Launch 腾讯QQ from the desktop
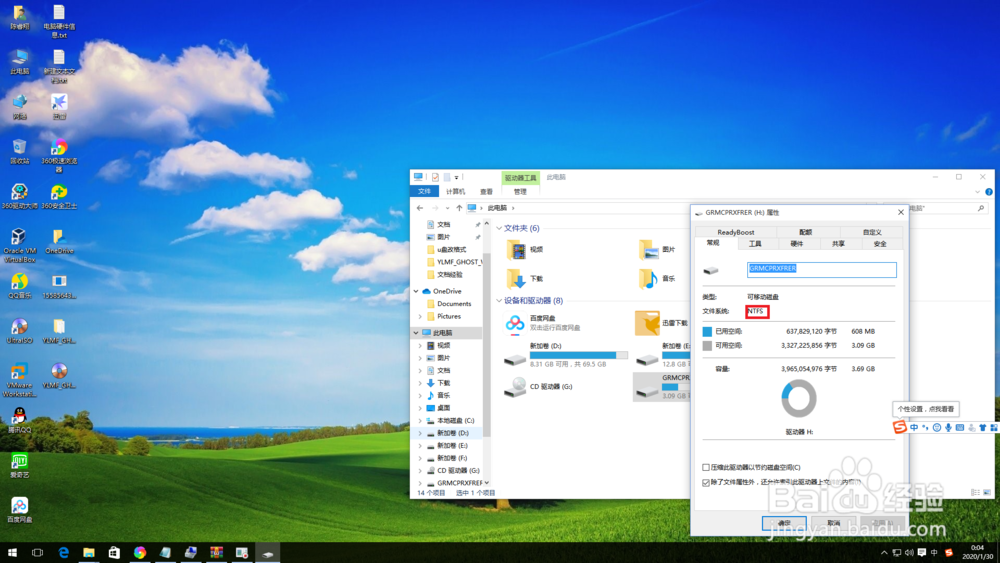This screenshot has width=1000, height=563. [19, 421]
